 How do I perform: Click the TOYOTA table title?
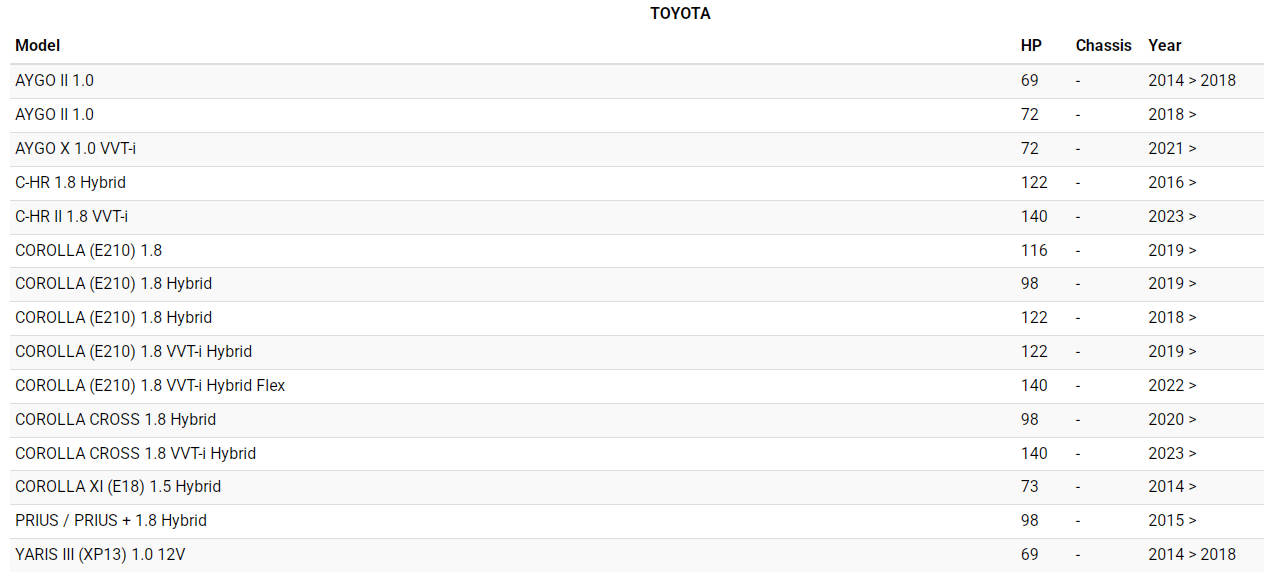(x=680, y=14)
